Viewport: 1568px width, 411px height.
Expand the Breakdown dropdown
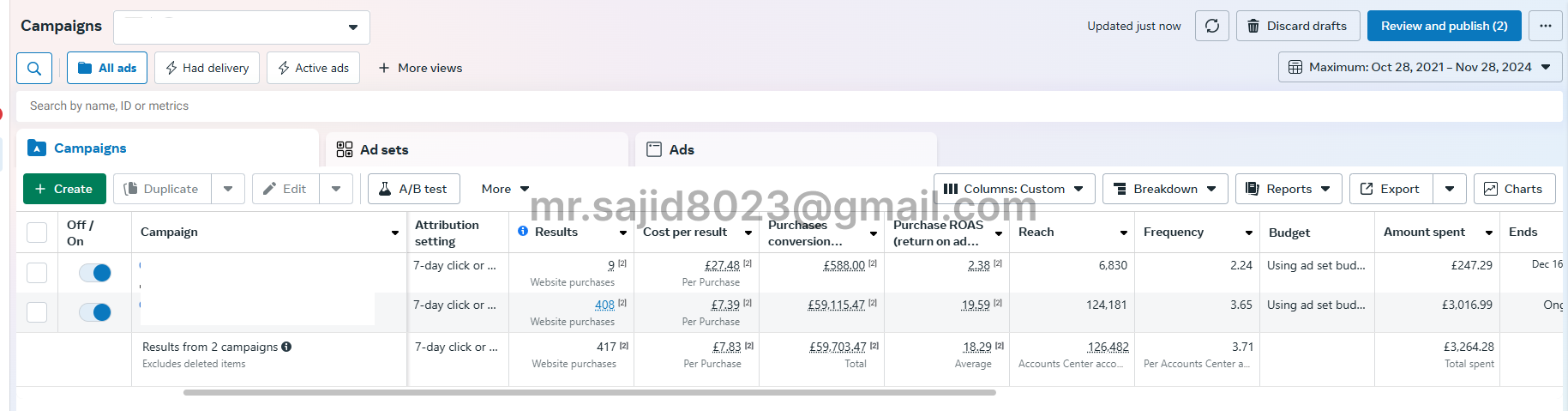(1165, 189)
